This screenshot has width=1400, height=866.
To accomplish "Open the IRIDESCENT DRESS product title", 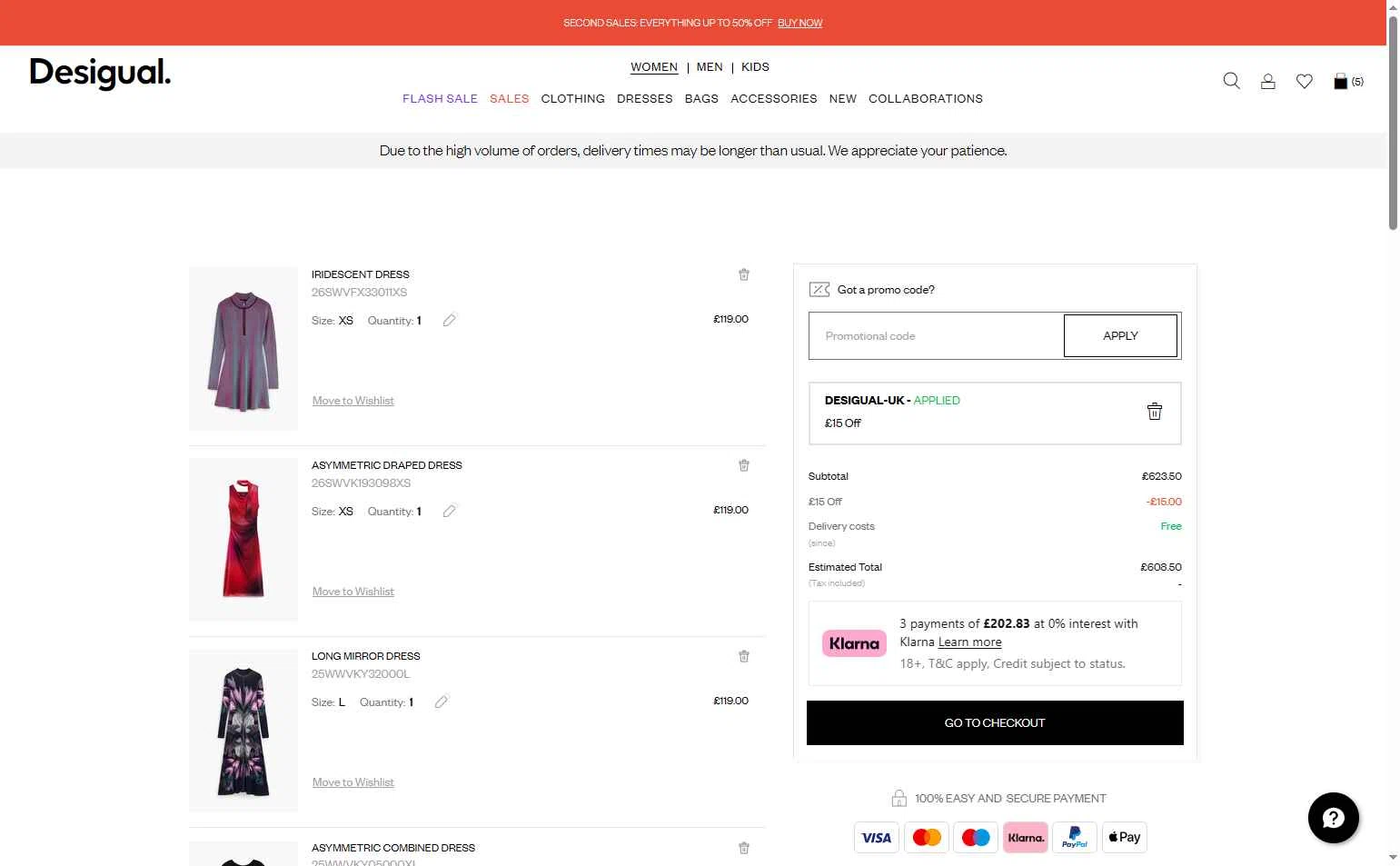I will point(360,274).
